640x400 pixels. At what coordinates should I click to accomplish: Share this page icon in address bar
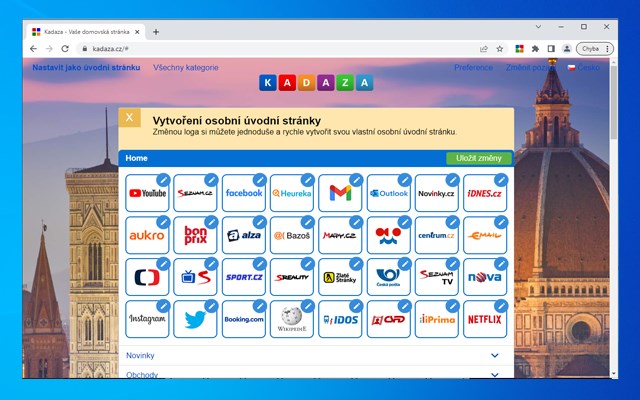(x=484, y=49)
